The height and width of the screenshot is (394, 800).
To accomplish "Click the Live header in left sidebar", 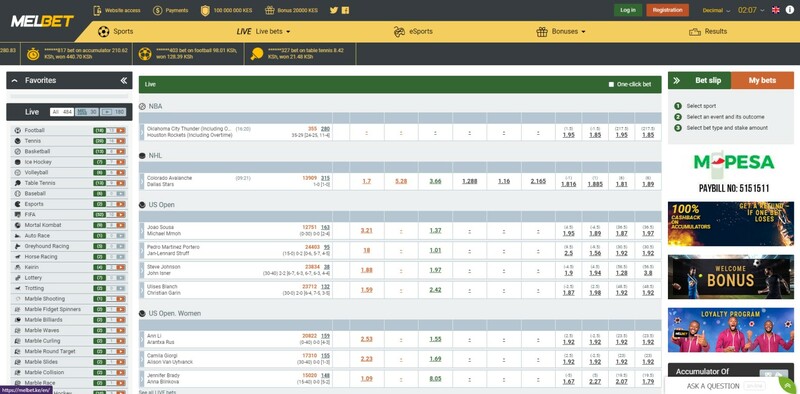I will pos(32,112).
